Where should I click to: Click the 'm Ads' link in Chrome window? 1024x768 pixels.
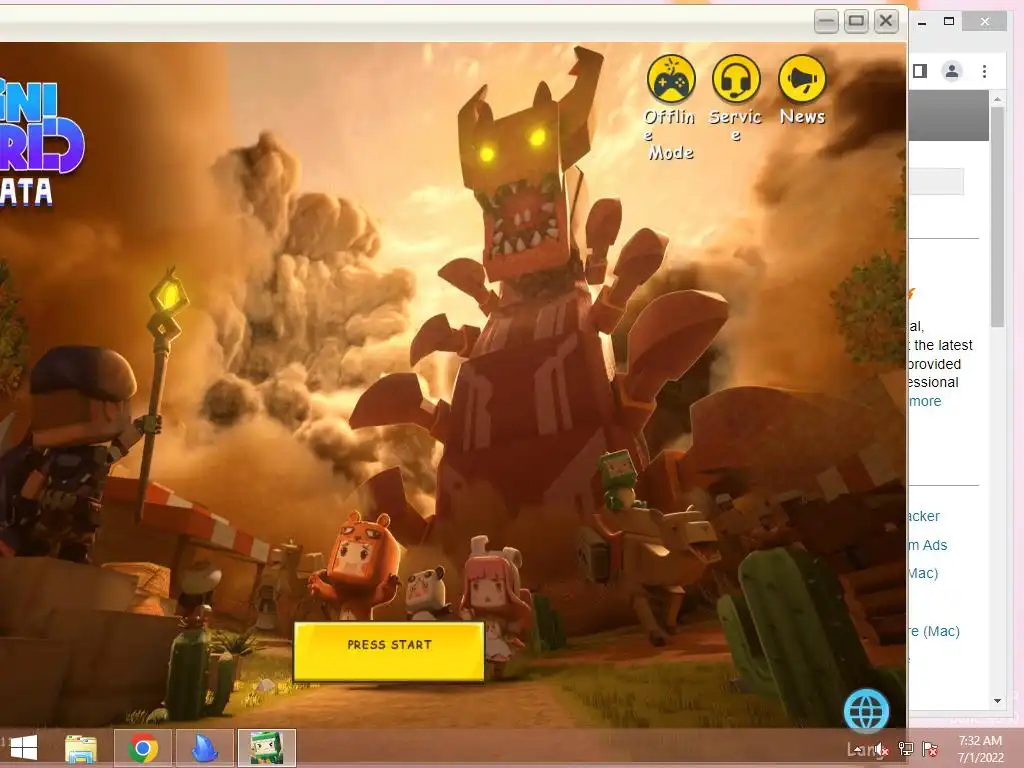[x=927, y=545]
